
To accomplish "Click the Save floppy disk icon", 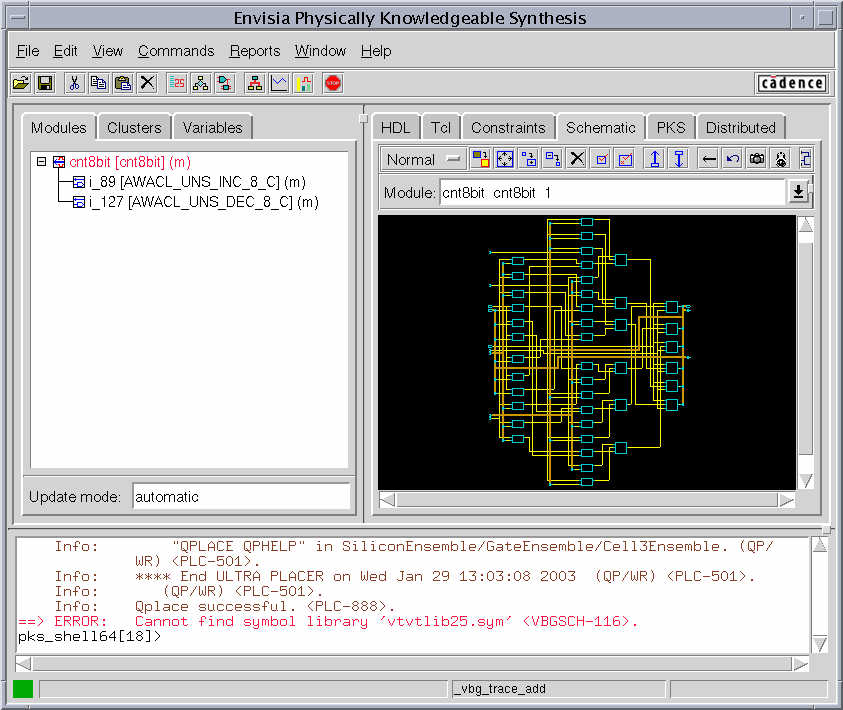I will pos(45,83).
